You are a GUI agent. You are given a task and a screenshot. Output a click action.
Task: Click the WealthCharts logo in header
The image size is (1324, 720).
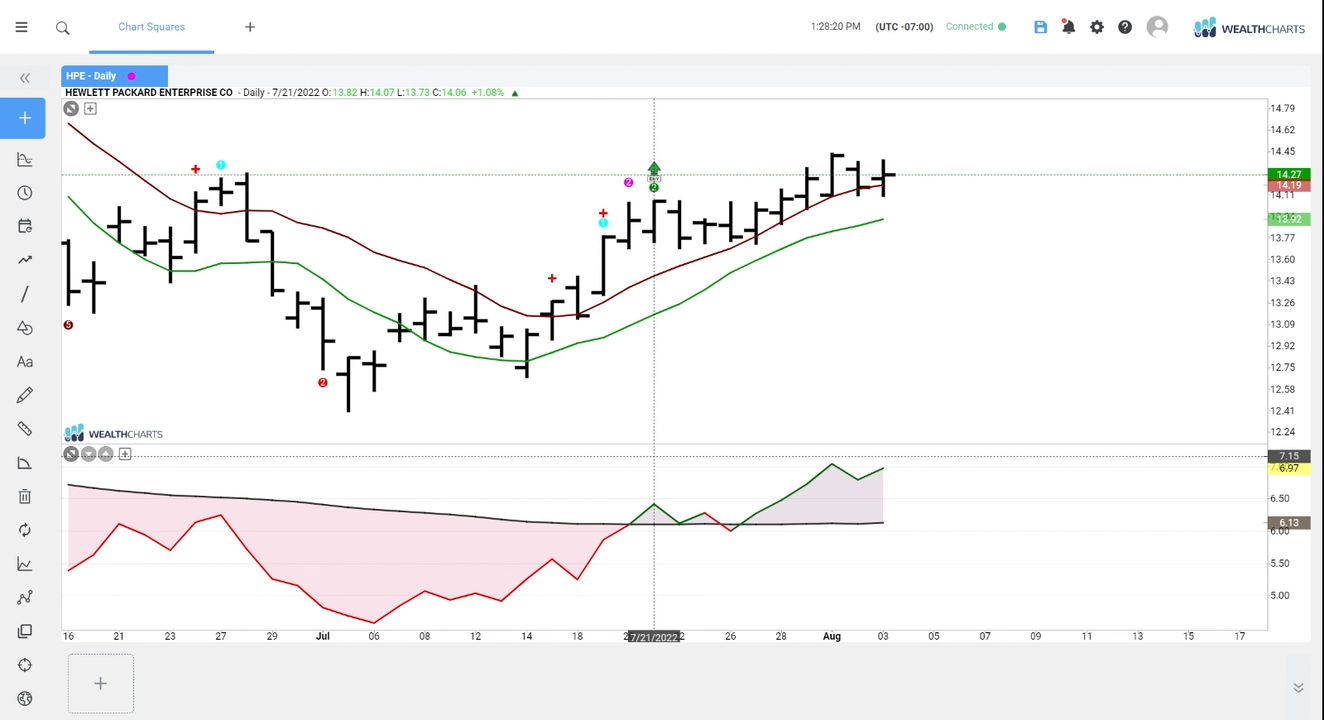[1249, 28]
